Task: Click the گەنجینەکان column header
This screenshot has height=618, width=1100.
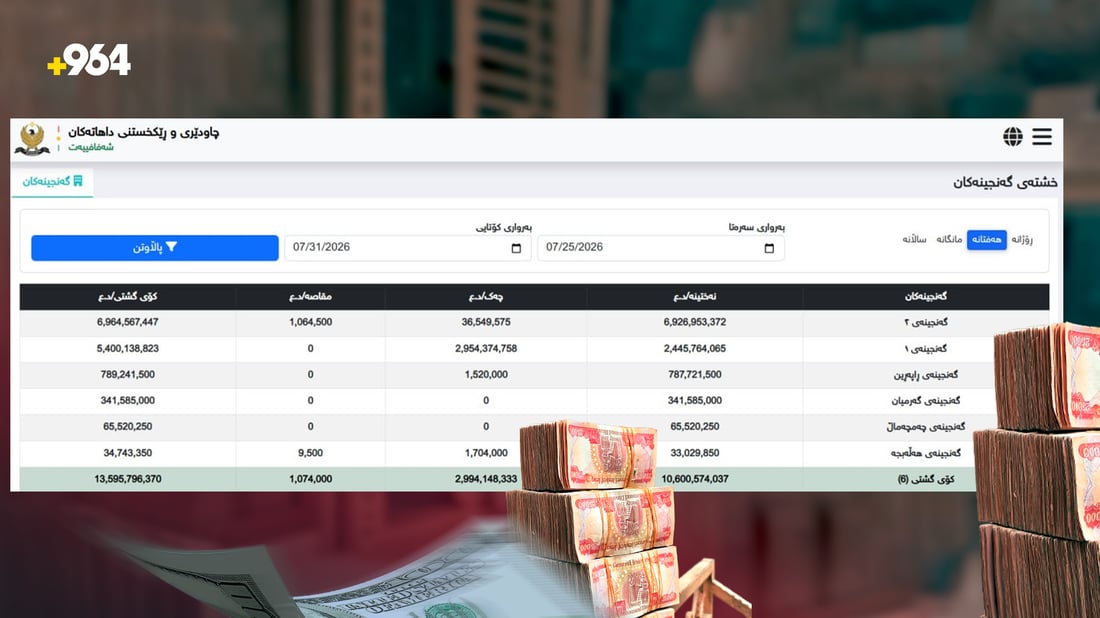Action: (x=925, y=297)
